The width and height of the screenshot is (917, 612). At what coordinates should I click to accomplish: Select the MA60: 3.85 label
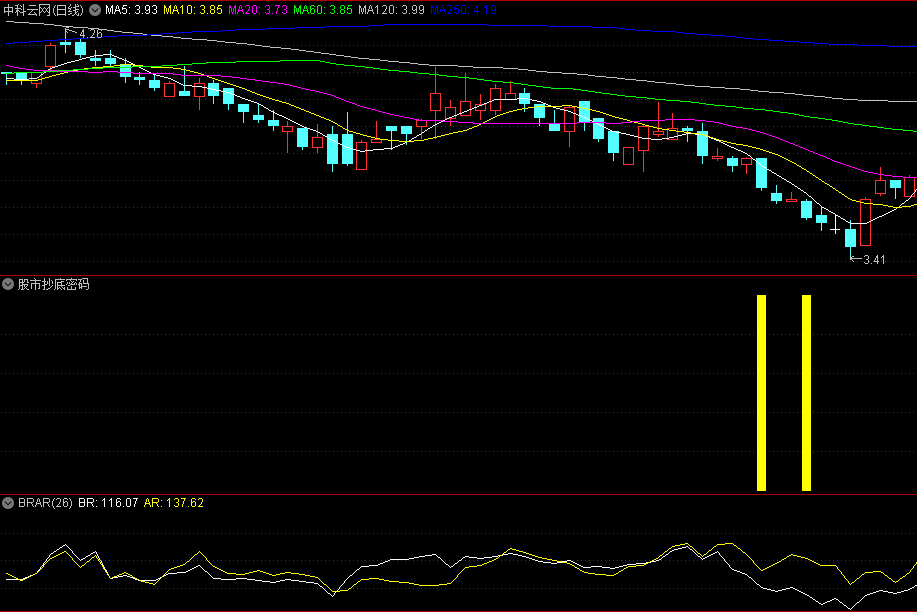coord(323,10)
